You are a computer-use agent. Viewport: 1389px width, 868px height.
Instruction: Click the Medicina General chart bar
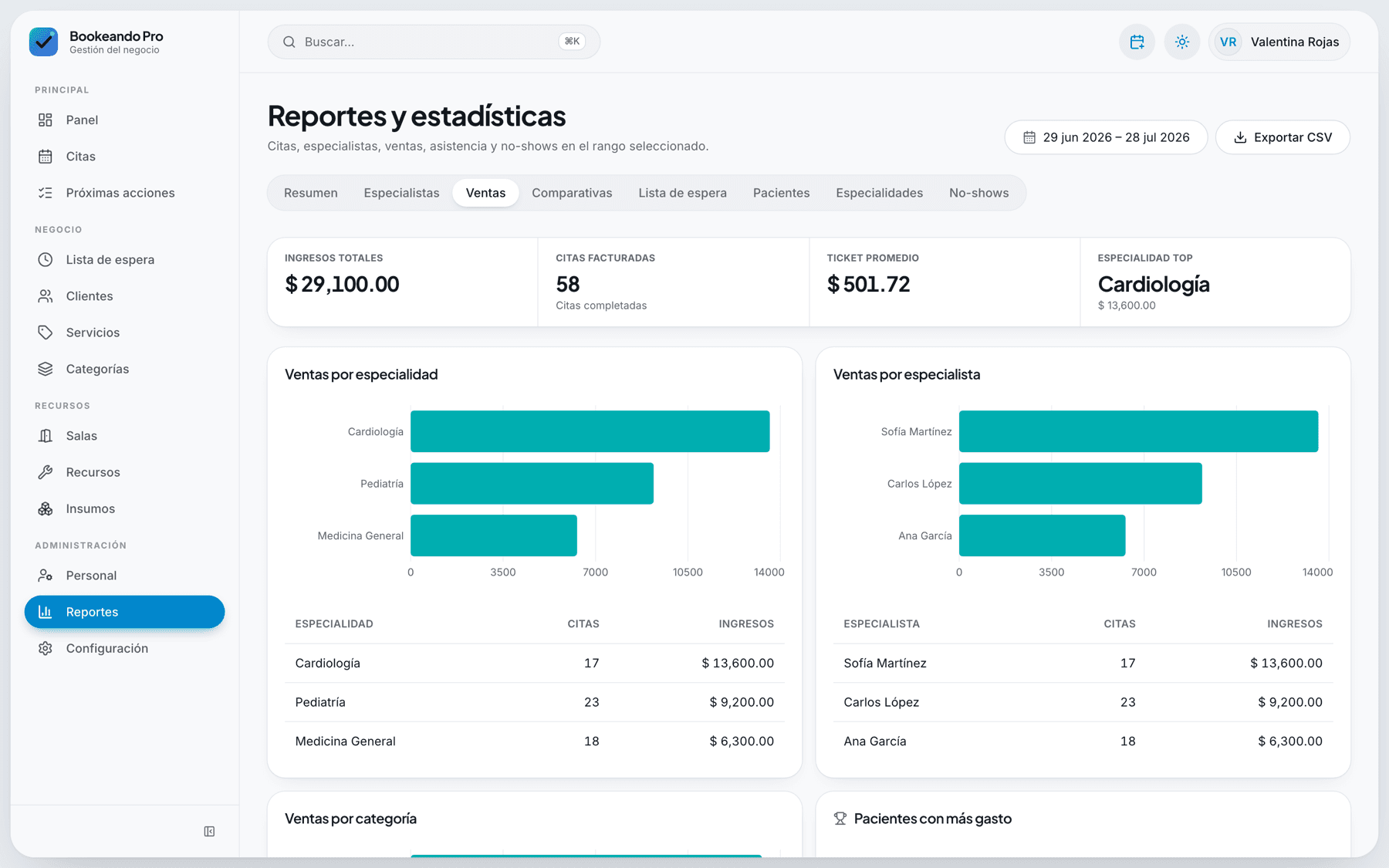[x=494, y=535]
